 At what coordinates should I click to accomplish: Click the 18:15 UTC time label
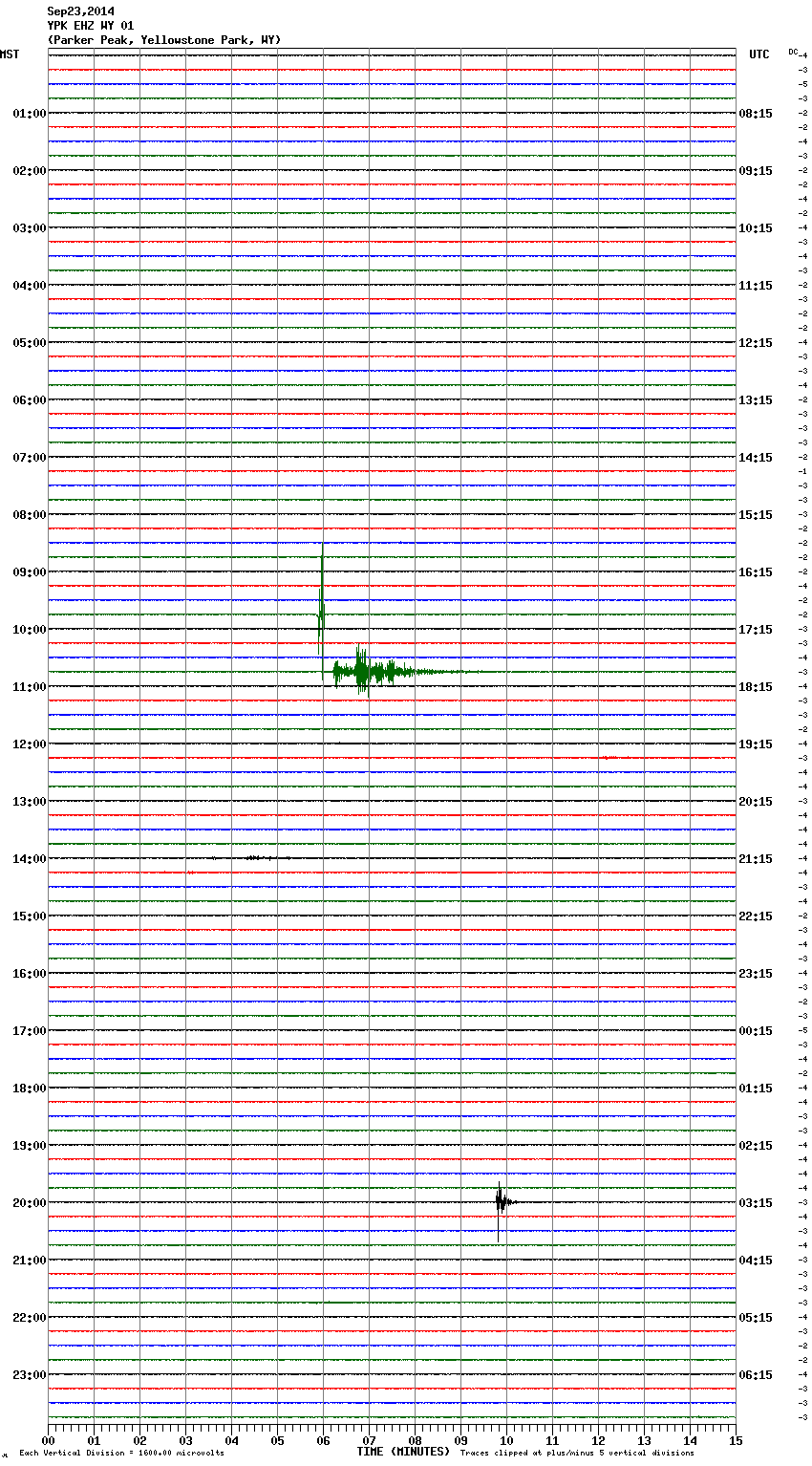pos(756,687)
